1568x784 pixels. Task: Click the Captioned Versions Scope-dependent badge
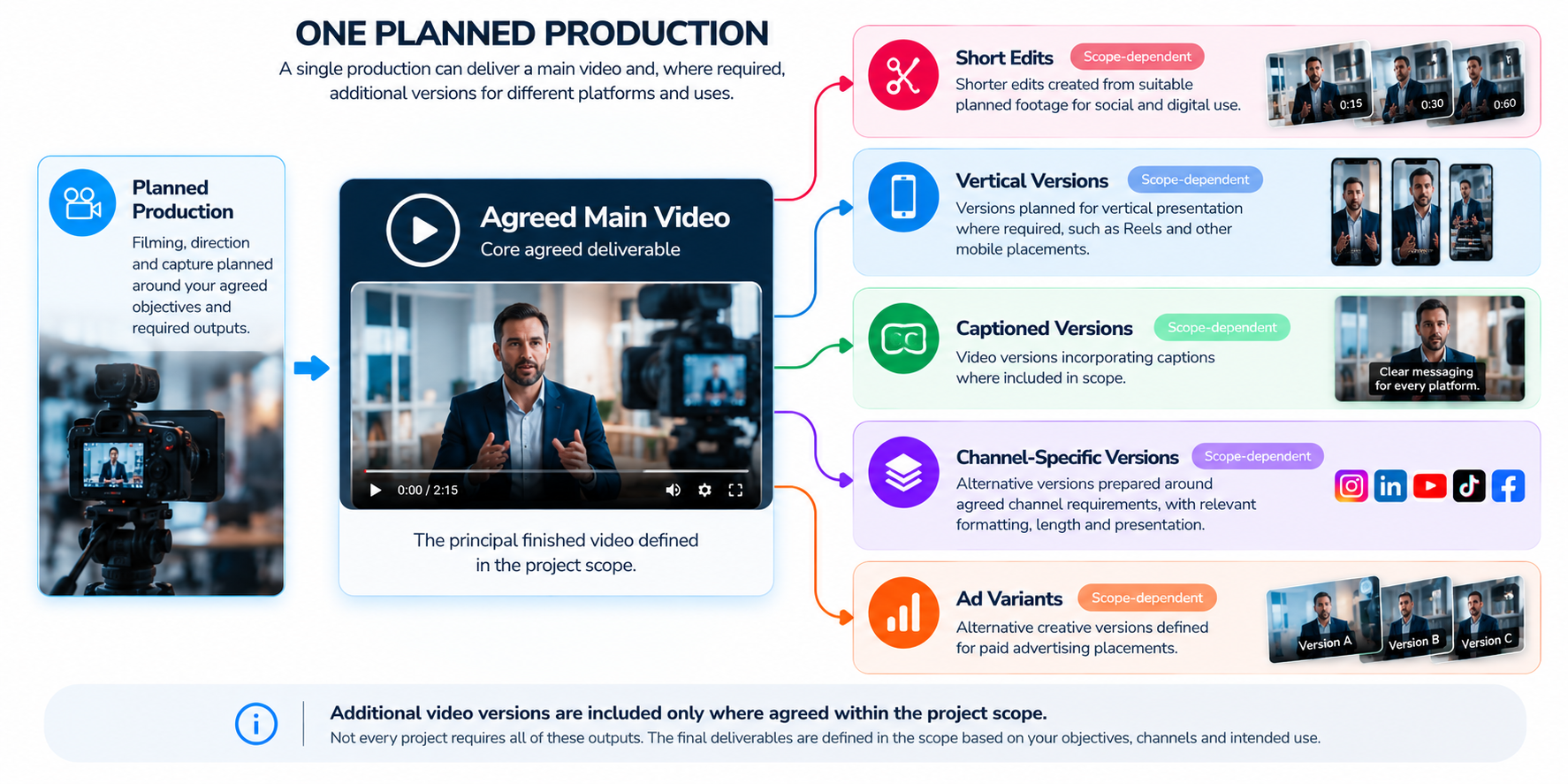tap(1222, 327)
